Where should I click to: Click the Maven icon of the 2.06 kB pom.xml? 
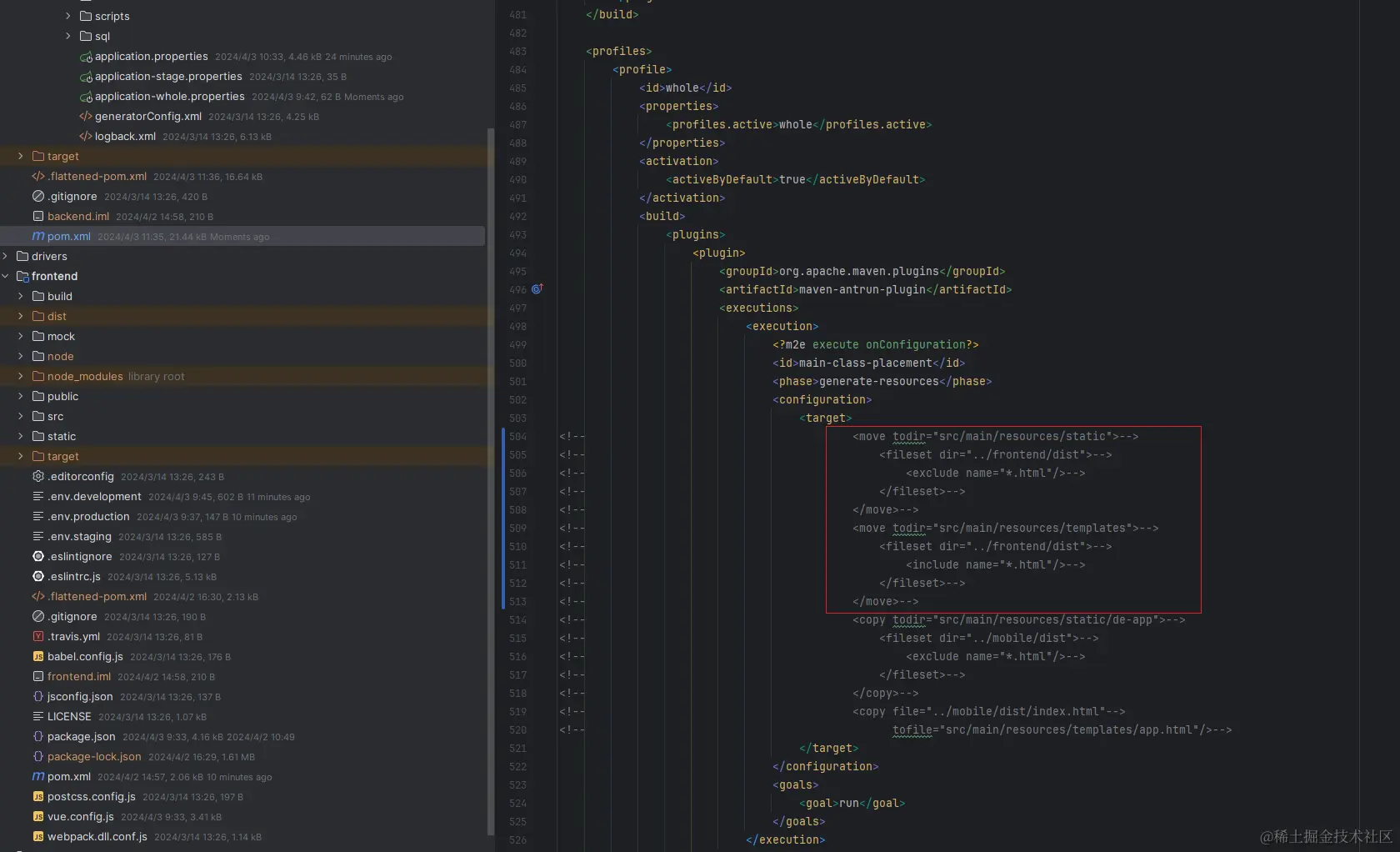[x=38, y=777]
